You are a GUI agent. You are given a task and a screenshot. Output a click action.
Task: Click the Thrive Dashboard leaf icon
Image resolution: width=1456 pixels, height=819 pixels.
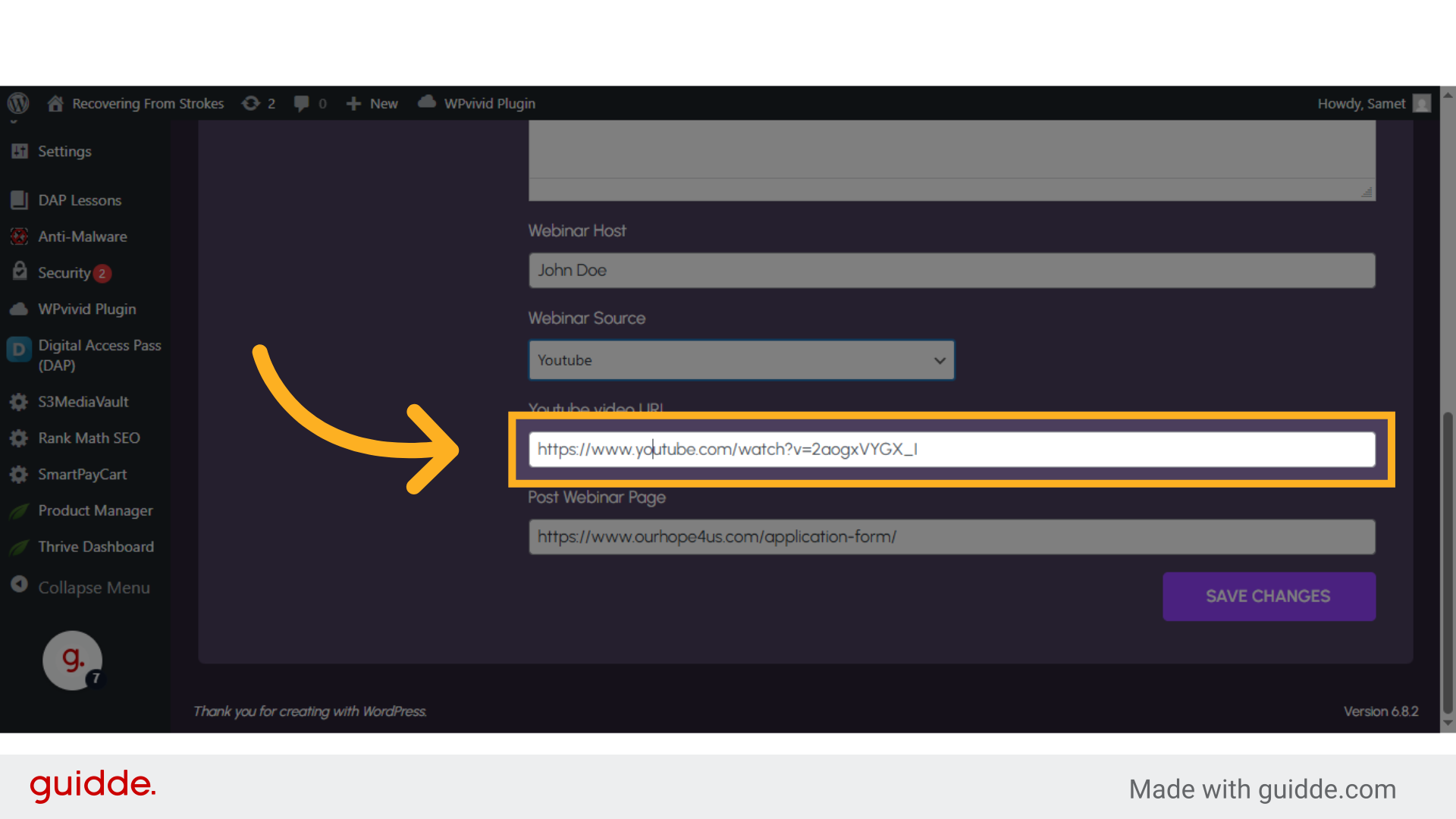tap(19, 547)
